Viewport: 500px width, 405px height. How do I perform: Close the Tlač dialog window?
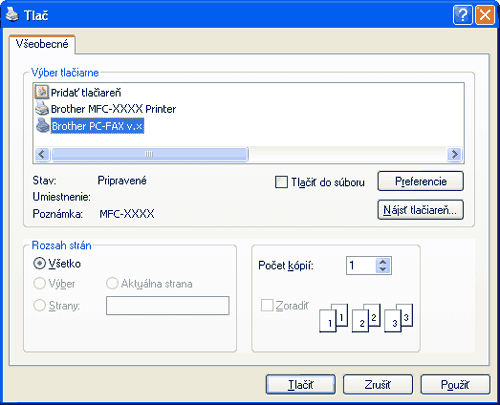485,15
